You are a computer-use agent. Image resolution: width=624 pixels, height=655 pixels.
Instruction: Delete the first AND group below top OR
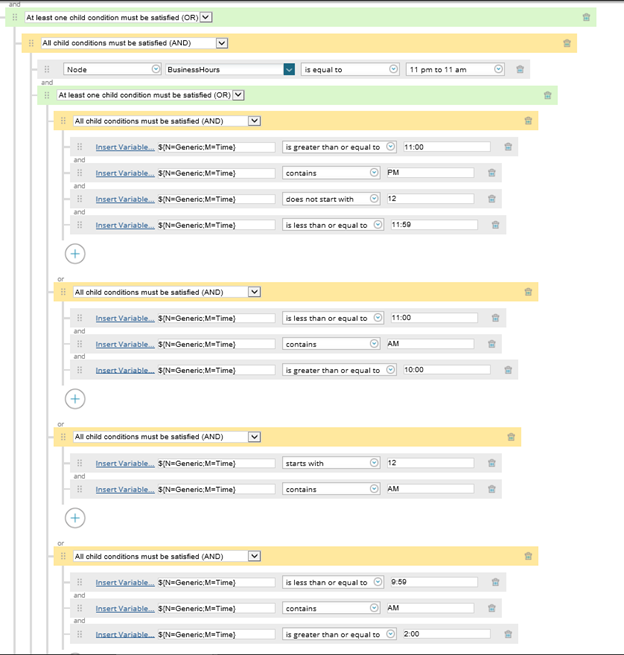567,43
